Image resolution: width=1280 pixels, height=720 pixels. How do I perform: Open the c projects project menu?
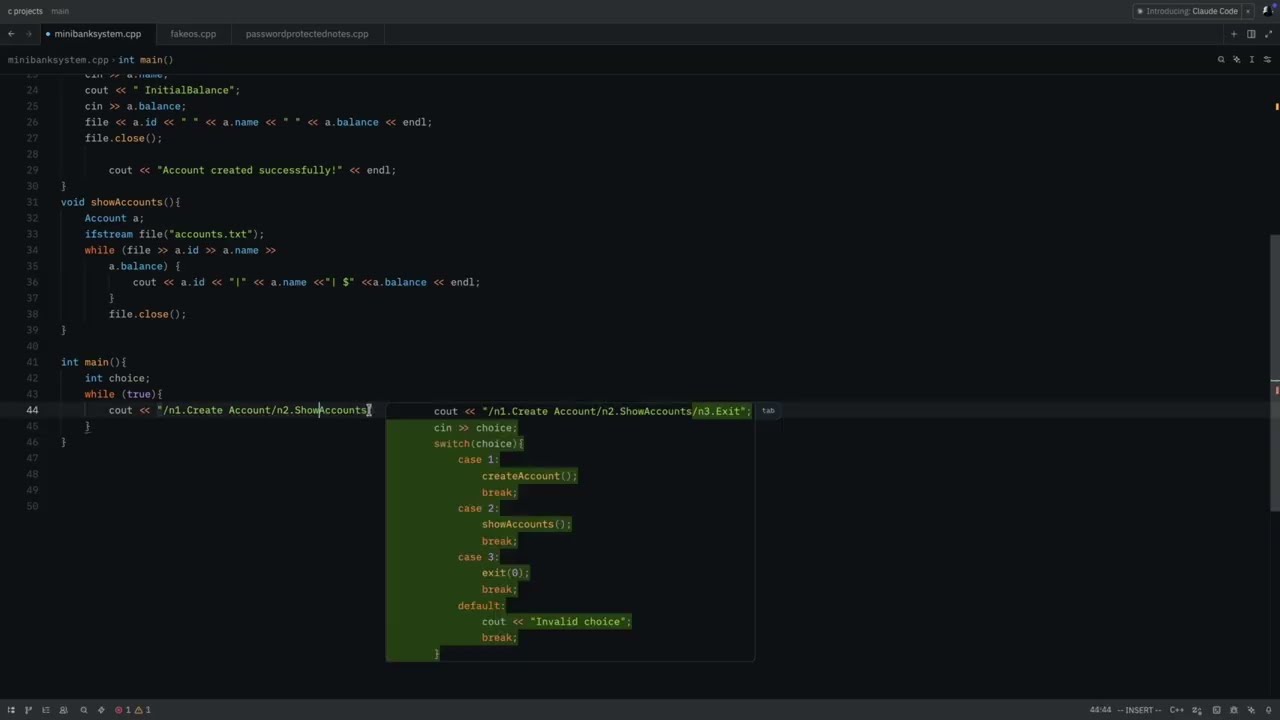pos(25,11)
